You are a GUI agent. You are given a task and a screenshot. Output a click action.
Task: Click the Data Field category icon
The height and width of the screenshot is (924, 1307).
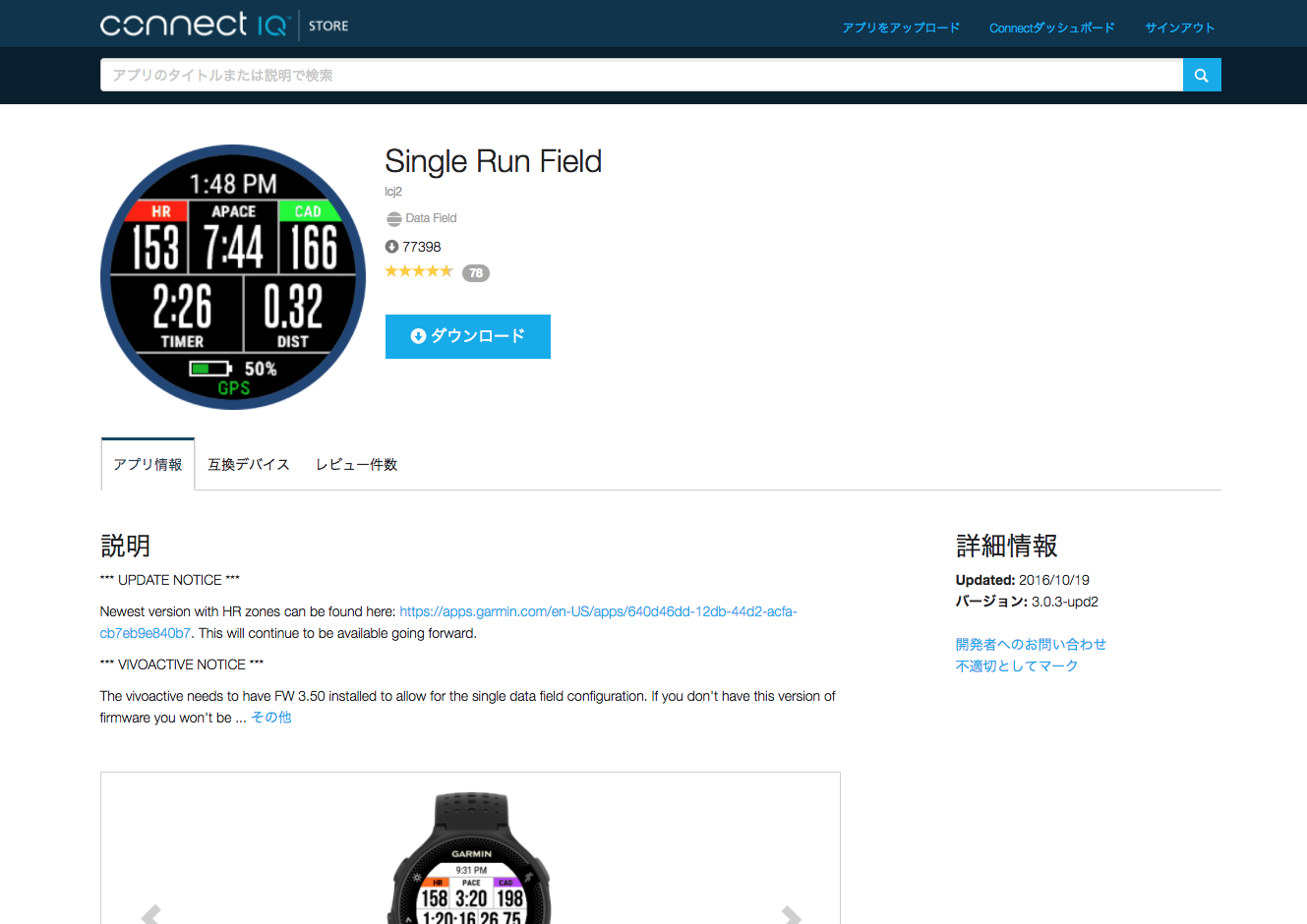(x=393, y=218)
